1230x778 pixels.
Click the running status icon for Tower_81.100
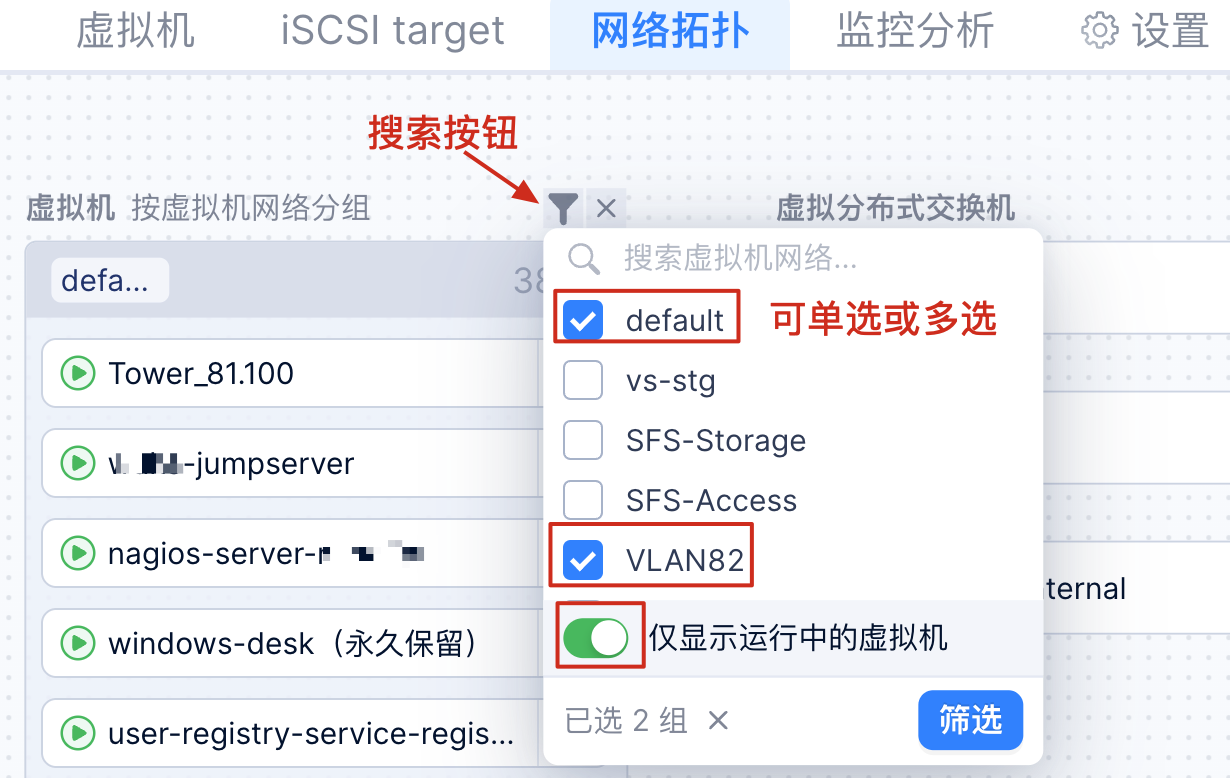[77, 374]
